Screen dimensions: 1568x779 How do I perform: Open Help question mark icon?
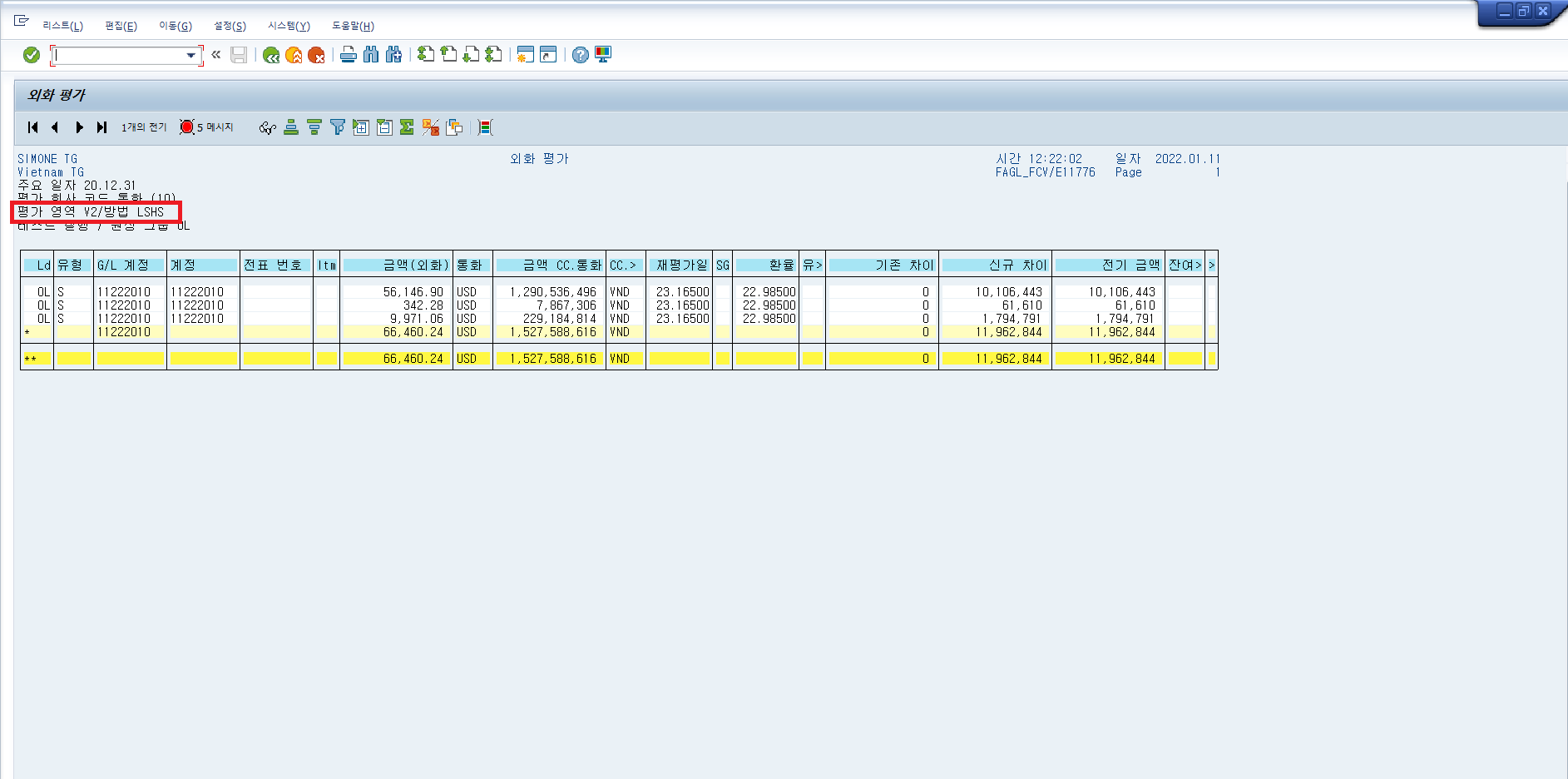581,55
